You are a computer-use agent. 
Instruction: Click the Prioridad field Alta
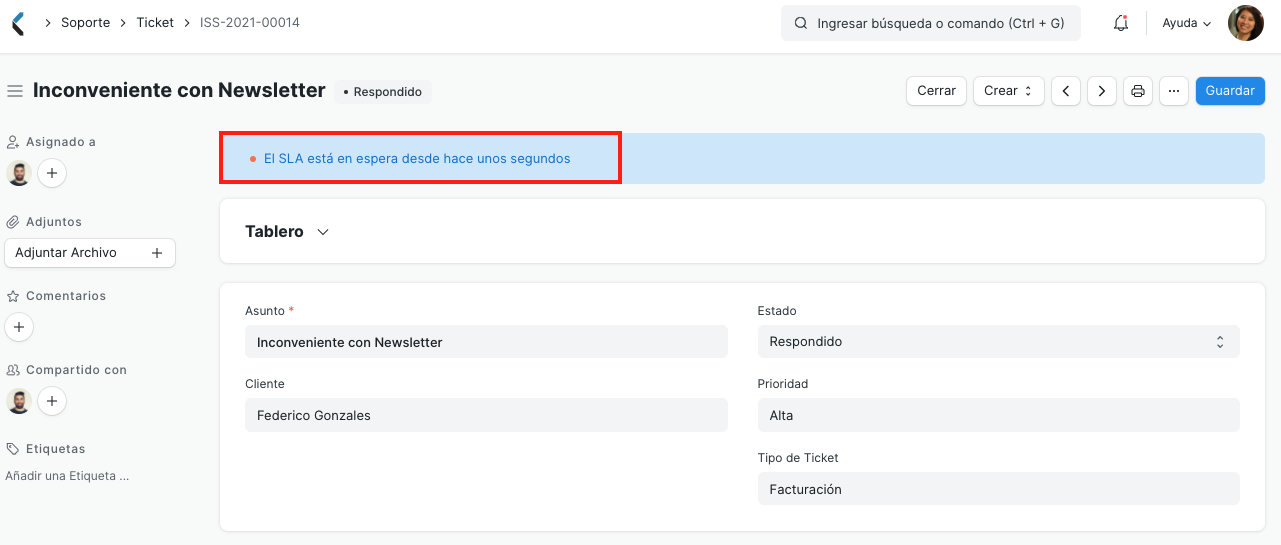coord(999,415)
